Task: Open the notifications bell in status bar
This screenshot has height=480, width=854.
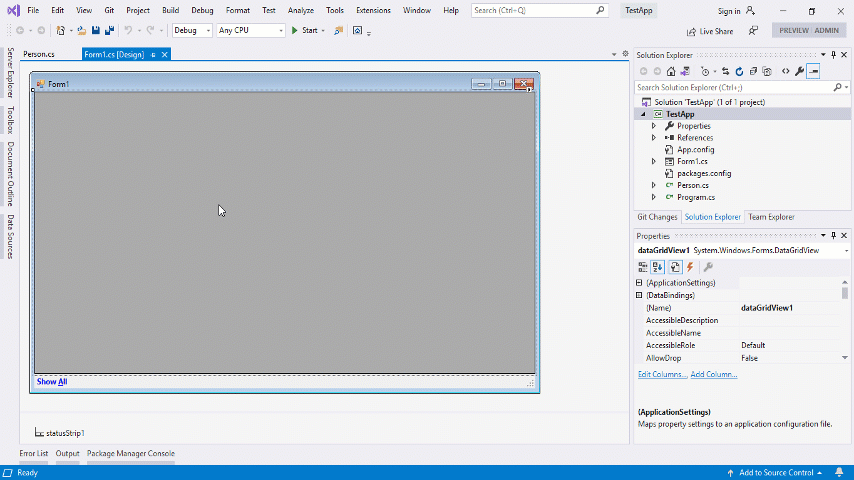Action: point(839,472)
